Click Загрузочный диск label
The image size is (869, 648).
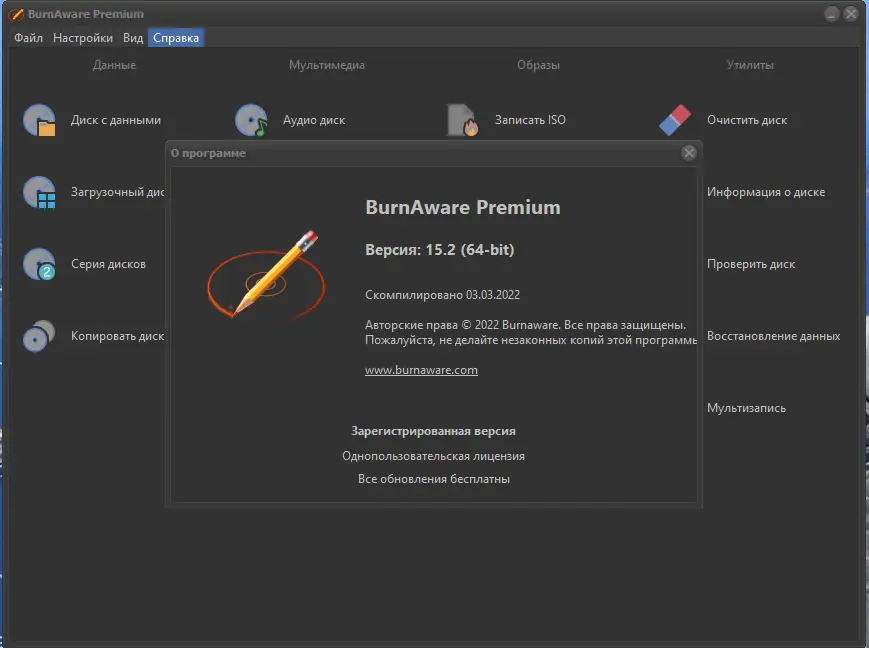[x=117, y=192]
